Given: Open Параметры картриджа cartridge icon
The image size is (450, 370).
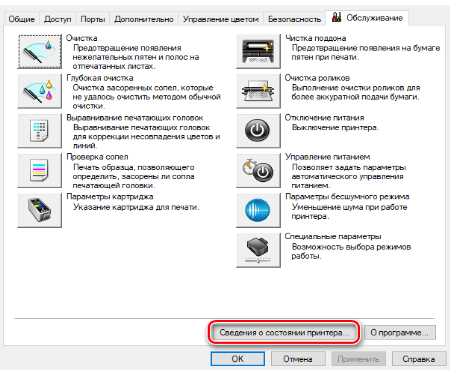Looking at the screenshot, I should [x=40, y=210].
